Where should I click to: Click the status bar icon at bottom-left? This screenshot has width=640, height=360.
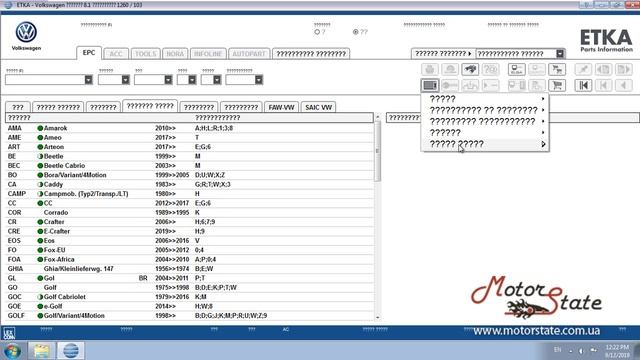pos(9,333)
